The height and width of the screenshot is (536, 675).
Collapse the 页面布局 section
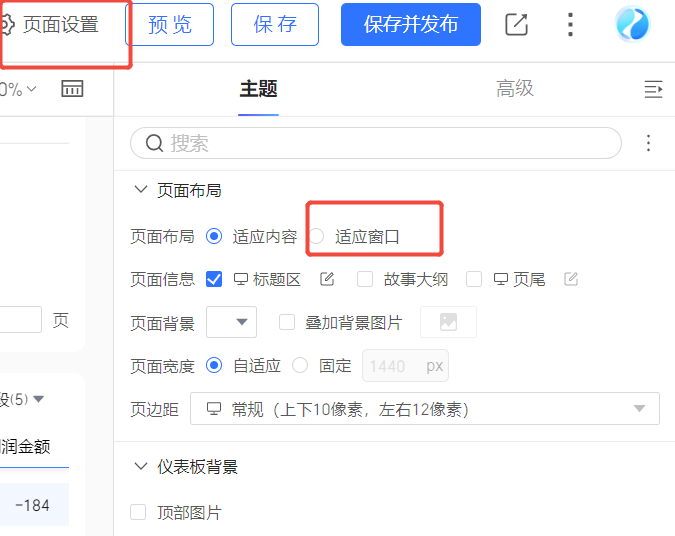point(140,190)
